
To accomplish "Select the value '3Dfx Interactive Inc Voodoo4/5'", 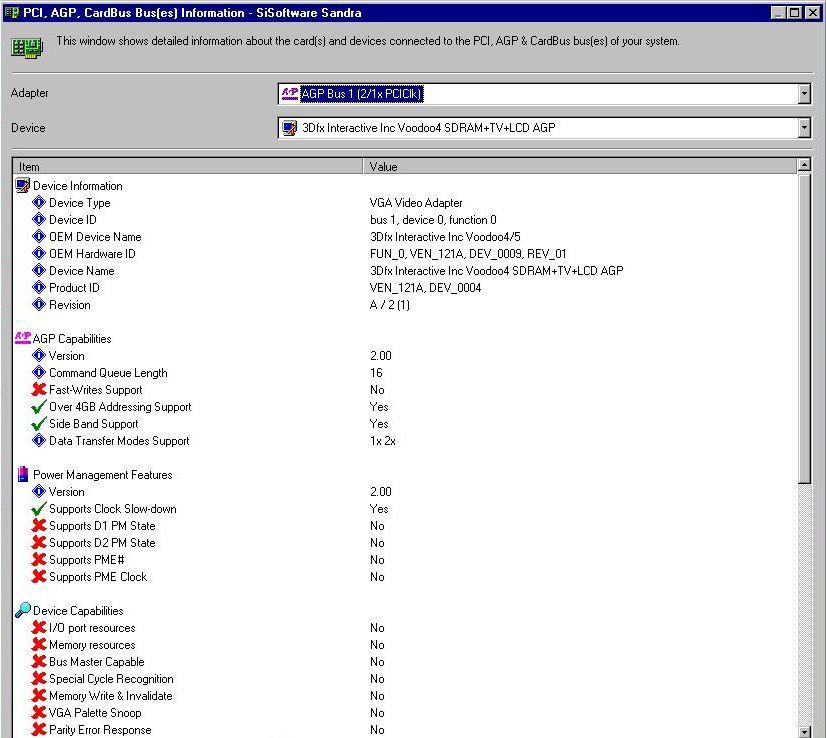I will [x=445, y=237].
